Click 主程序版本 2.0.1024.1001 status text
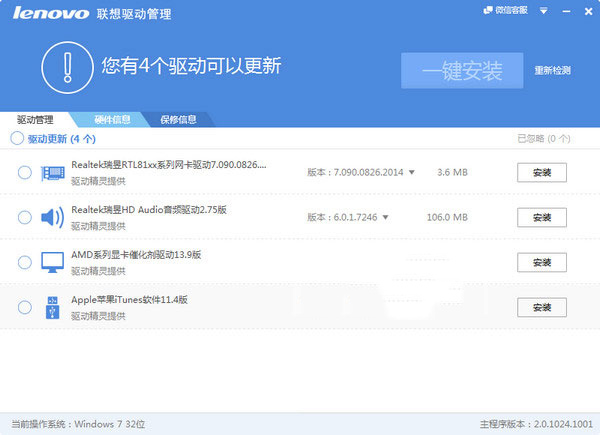Image resolution: width=600 pixels, height=435 pixels. pos(536,424)
